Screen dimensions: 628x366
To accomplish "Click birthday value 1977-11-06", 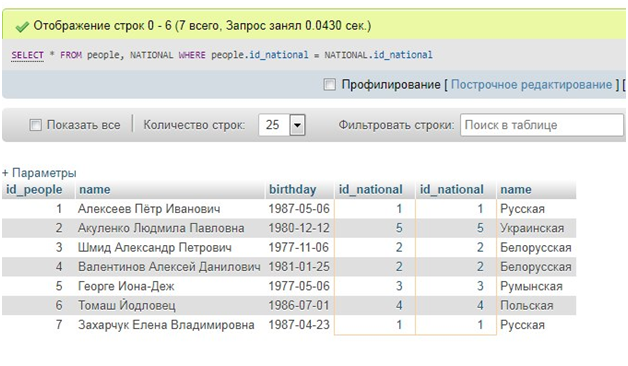I will tap(299, 247).
